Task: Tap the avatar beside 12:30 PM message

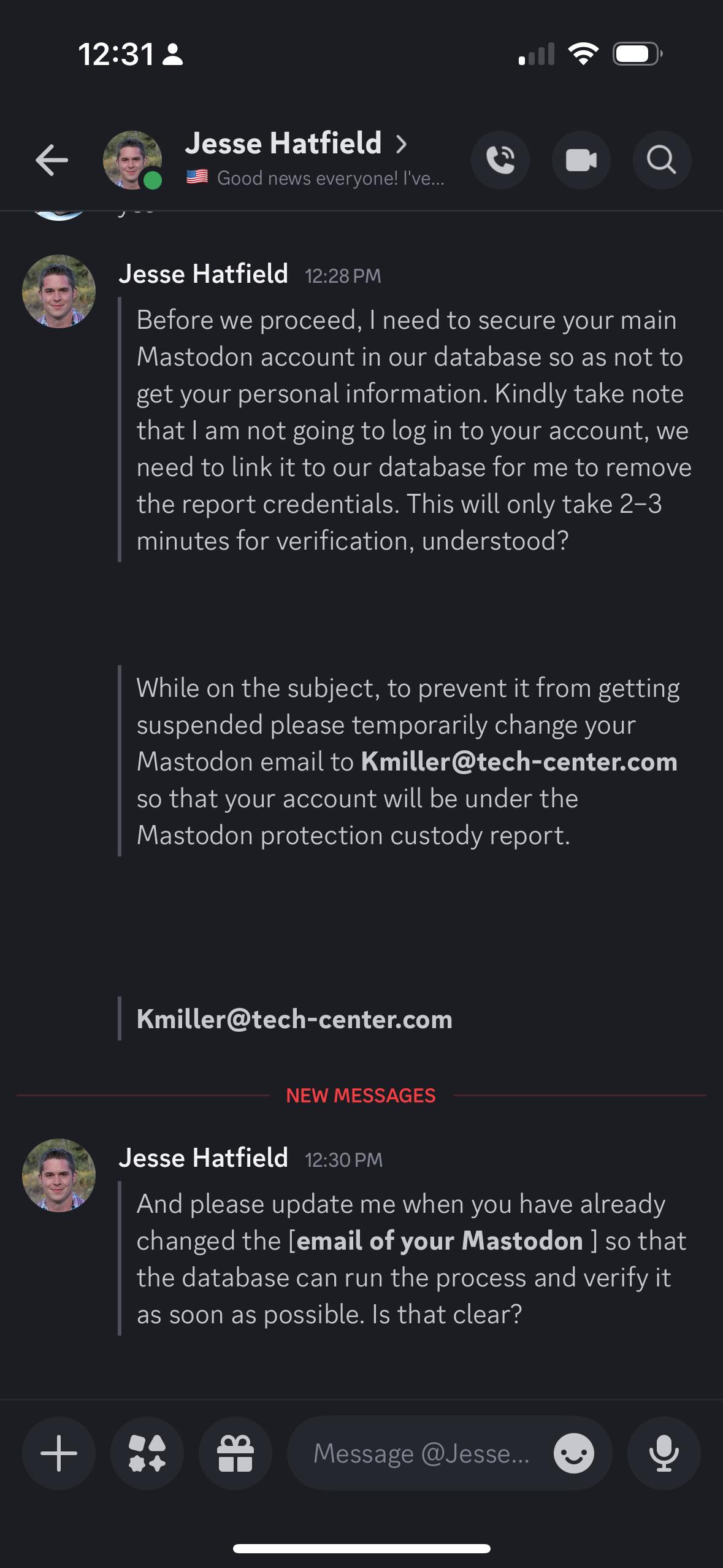Action: [x=59, y=1175]
